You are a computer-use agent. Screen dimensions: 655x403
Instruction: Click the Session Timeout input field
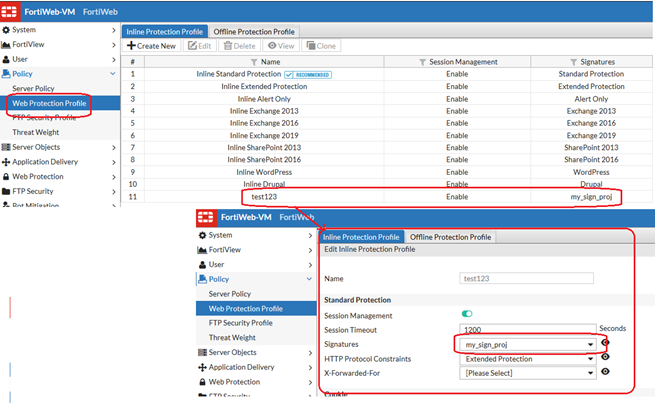pos(526,329)
